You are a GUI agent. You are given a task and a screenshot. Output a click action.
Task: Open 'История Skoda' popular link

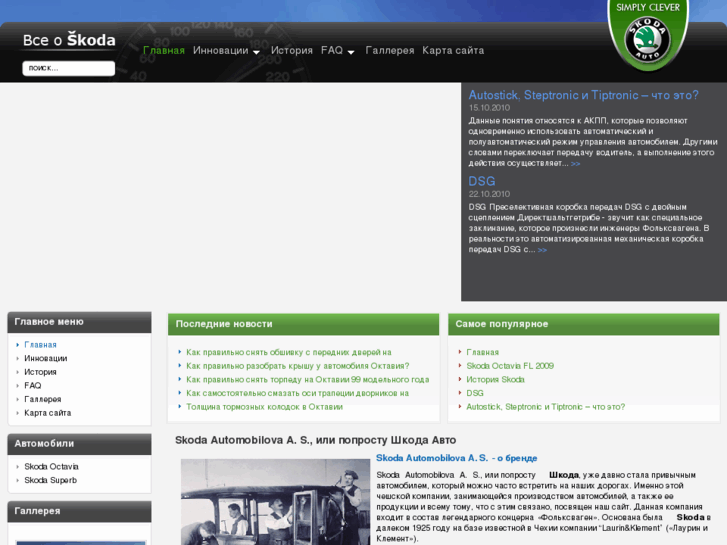495,379
